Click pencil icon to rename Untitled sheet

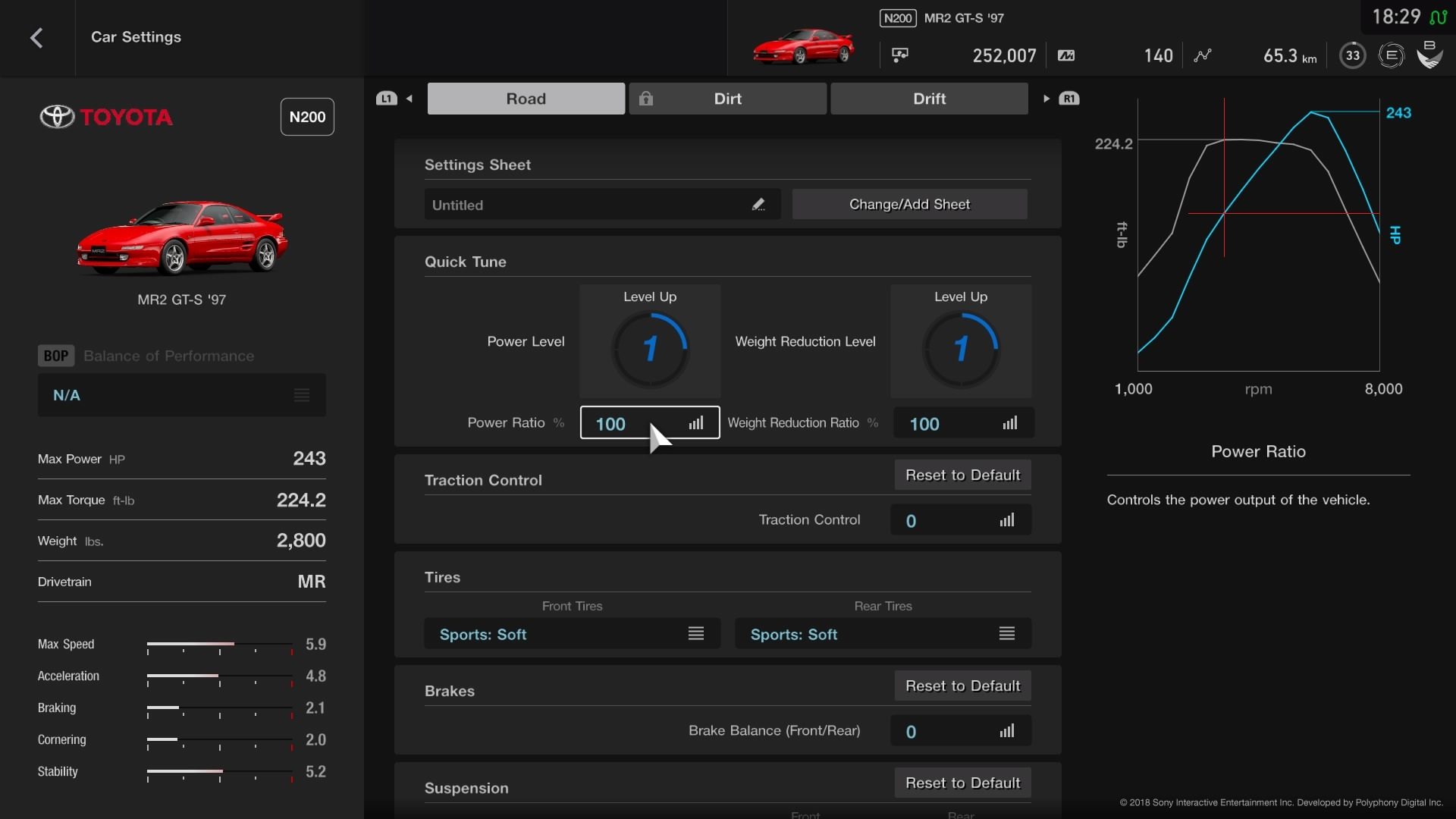[x=758, y=205]
